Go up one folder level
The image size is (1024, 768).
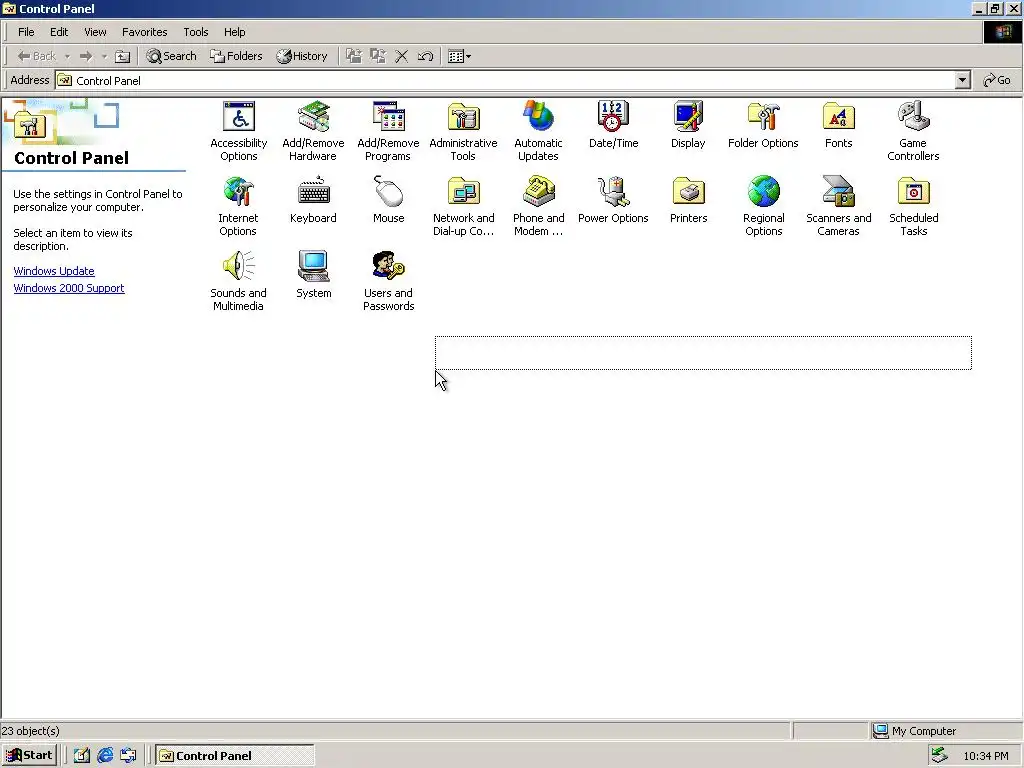tap(123, 56)
